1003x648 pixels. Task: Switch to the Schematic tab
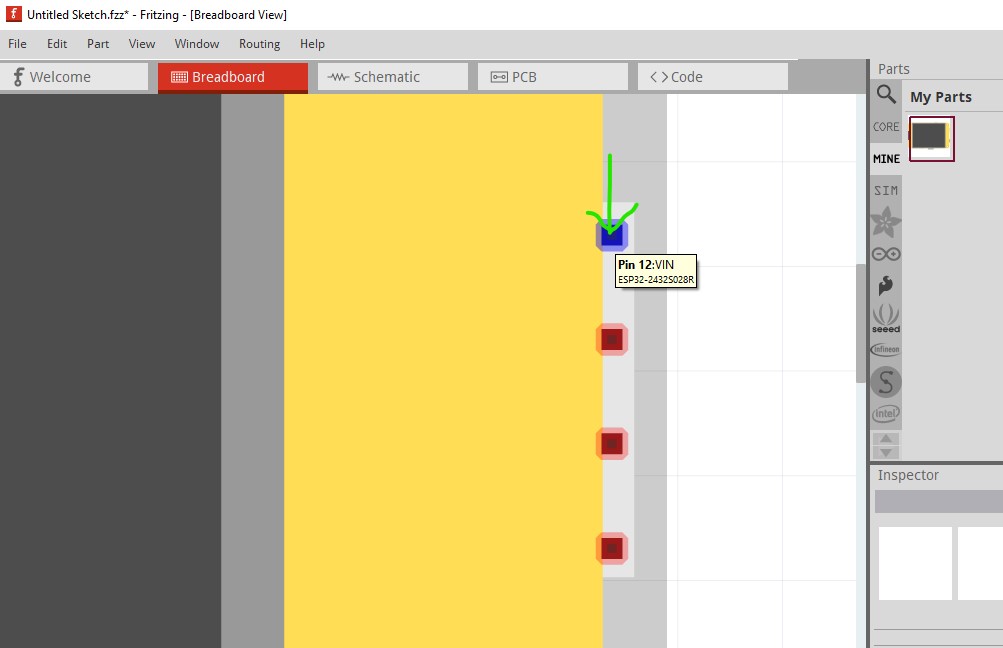[392, 77]
